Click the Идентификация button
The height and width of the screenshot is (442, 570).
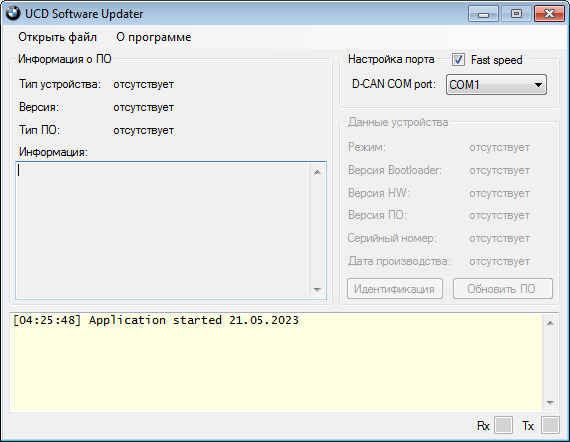395,289
